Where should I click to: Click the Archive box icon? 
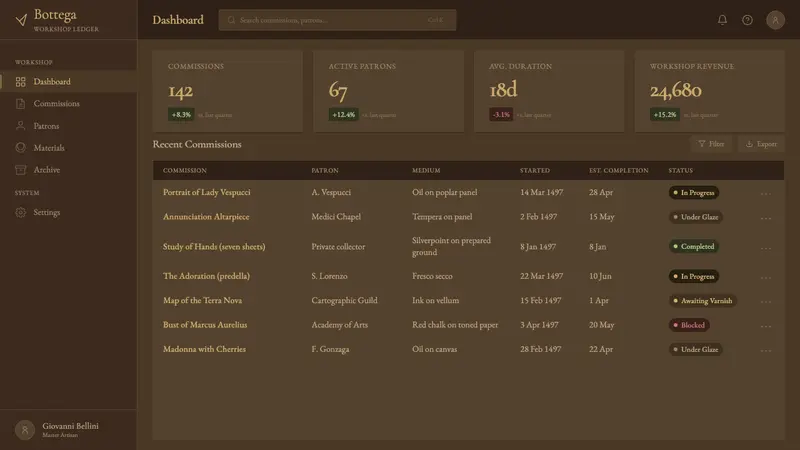(x=20, y=169)
